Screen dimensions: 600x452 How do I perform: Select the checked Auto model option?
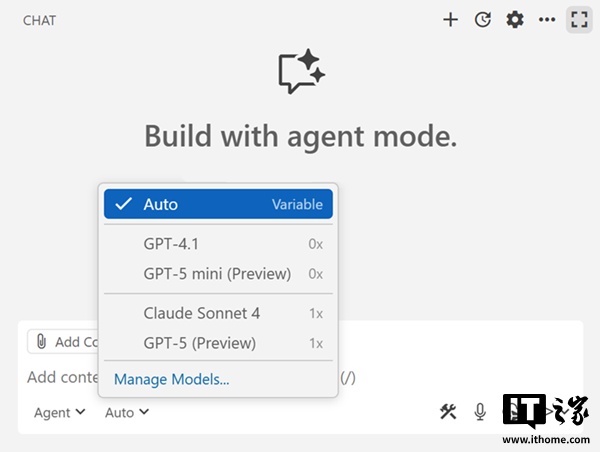point(218,204)
